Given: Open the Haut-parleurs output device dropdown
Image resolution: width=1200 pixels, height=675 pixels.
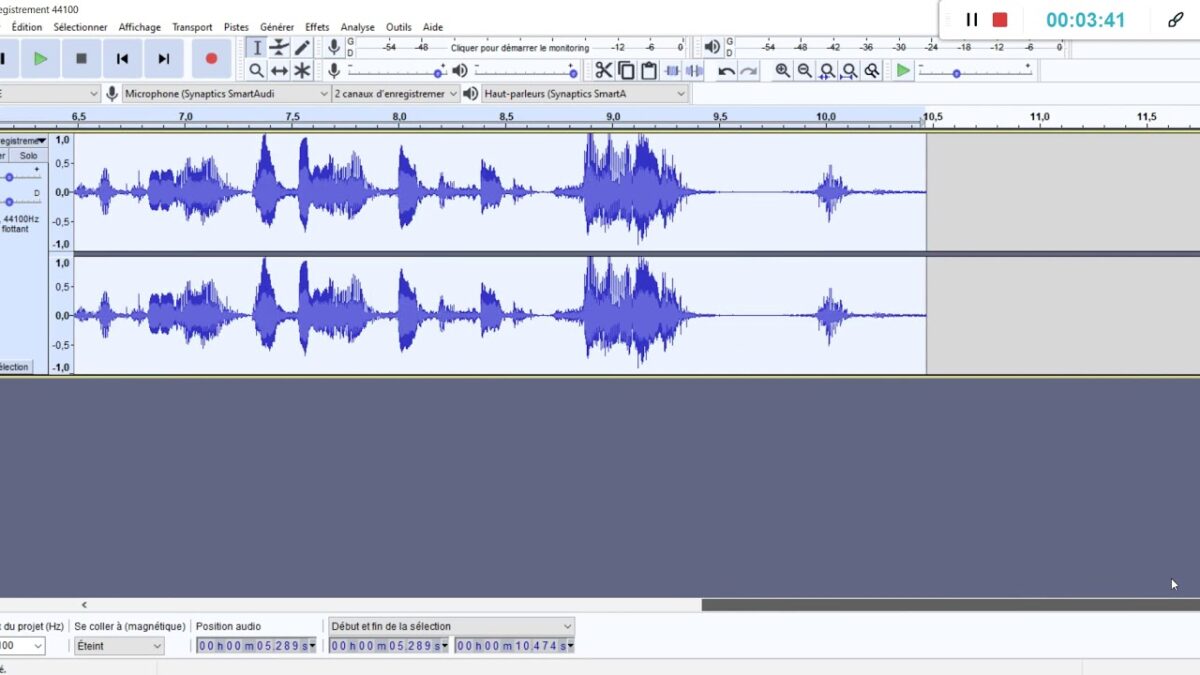Looking at the screenshot, I should pos(585,93).
